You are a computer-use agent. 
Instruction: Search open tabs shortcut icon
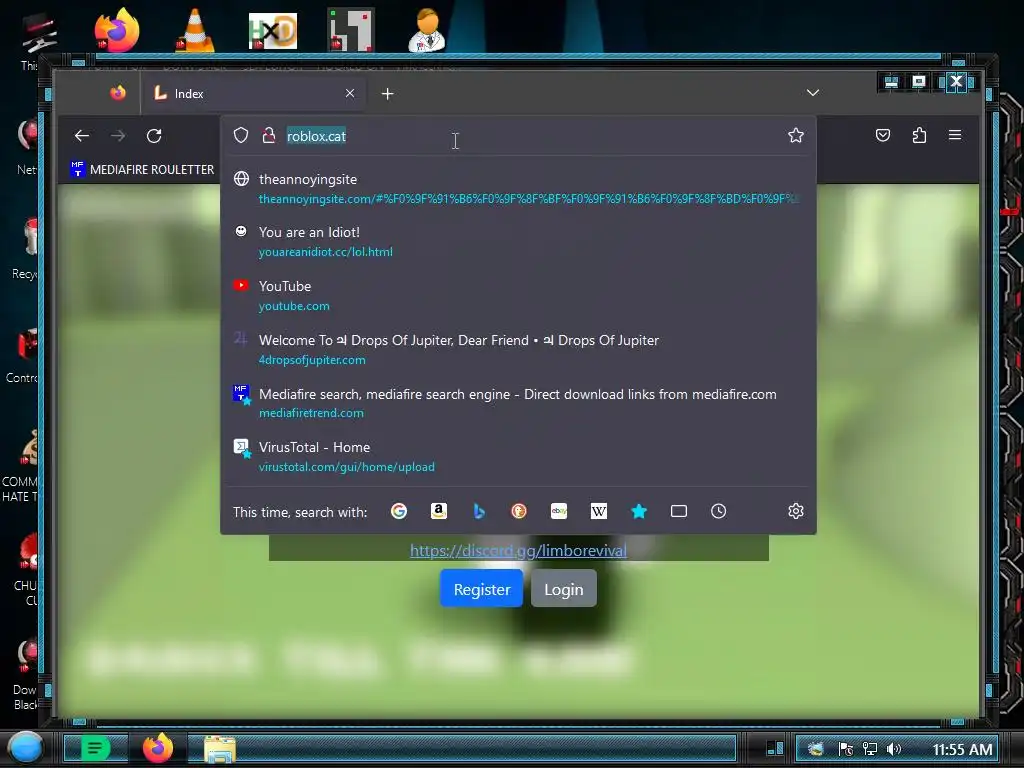[679, 511]
